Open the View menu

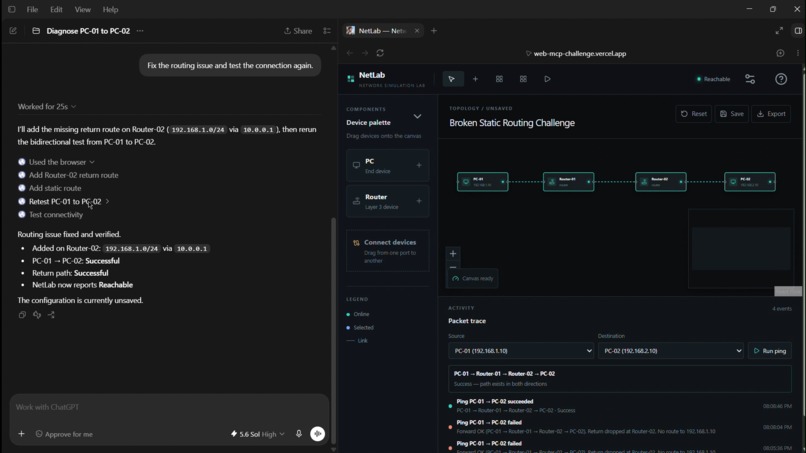(82, 9)
